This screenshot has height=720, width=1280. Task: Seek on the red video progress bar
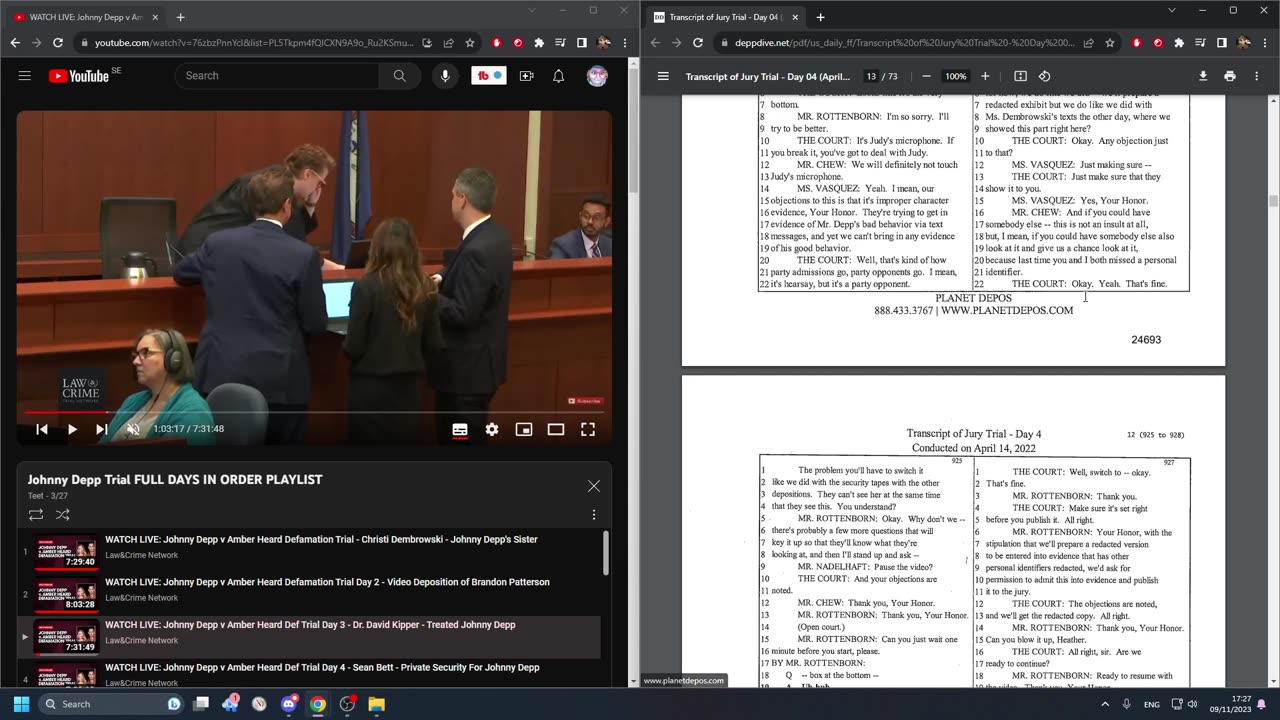click(x=314, y=412)
